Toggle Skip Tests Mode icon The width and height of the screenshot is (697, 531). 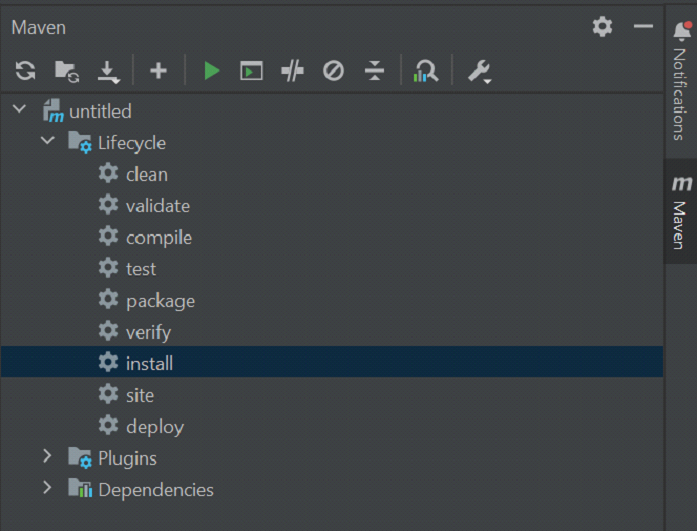tap(334, 71)
